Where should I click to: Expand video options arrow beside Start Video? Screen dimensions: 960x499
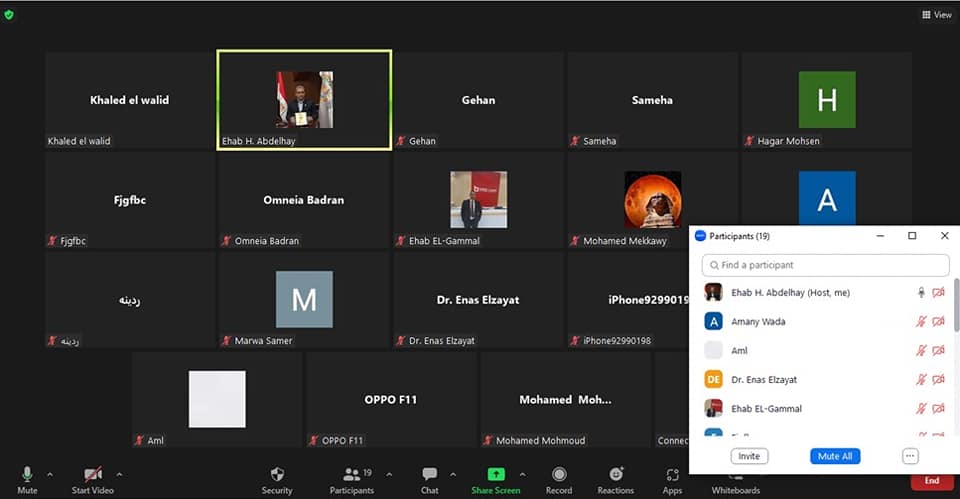click(119, 474)
